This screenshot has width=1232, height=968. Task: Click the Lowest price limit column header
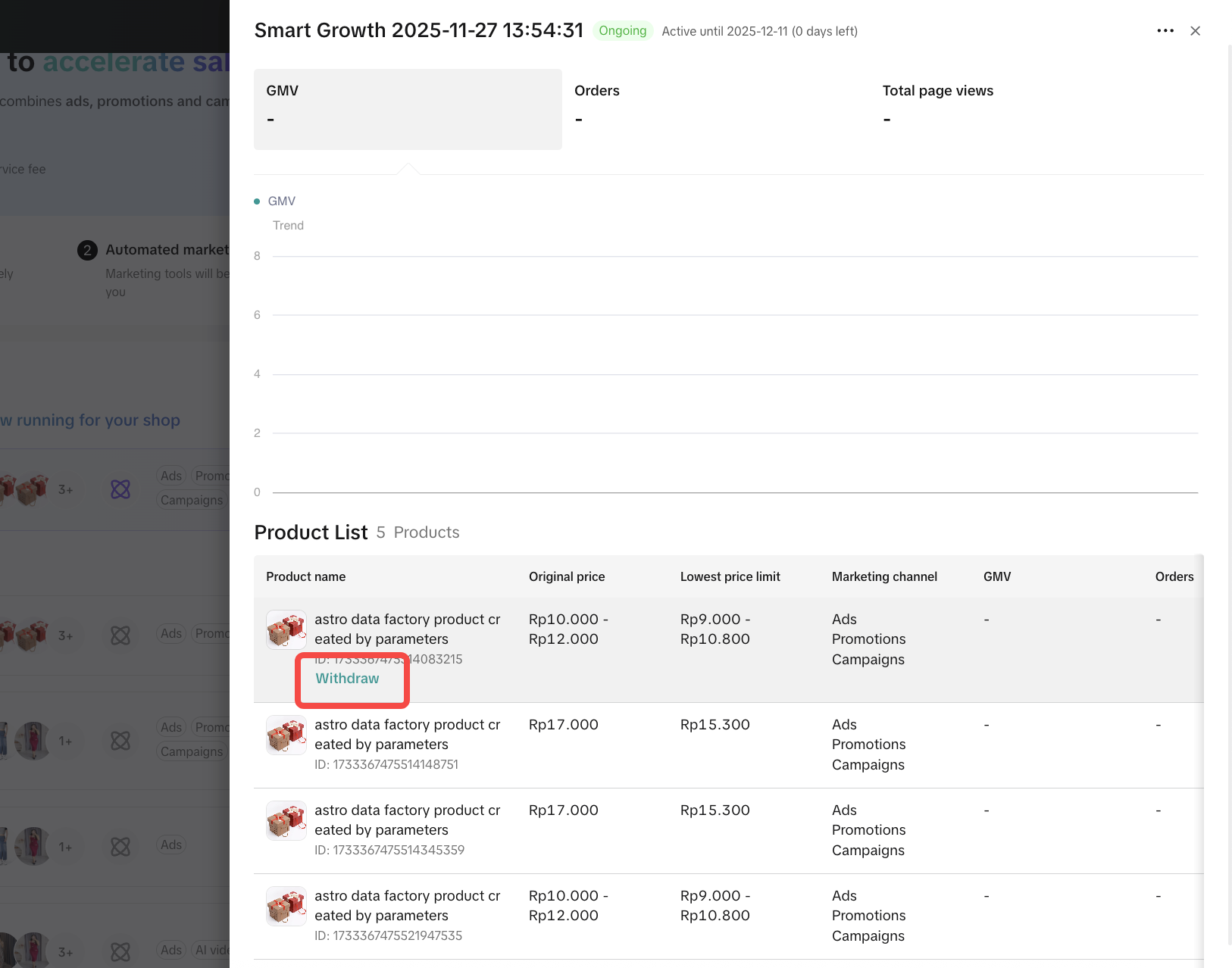click(730, 577)
